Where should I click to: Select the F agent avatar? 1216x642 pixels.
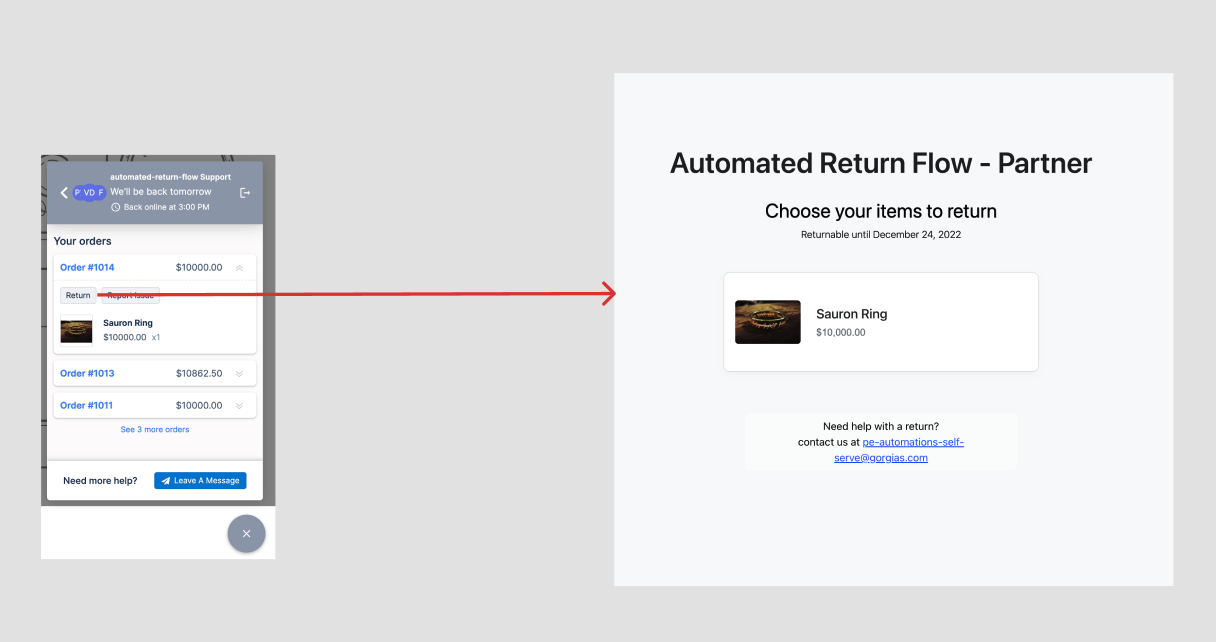click(101, 192)
